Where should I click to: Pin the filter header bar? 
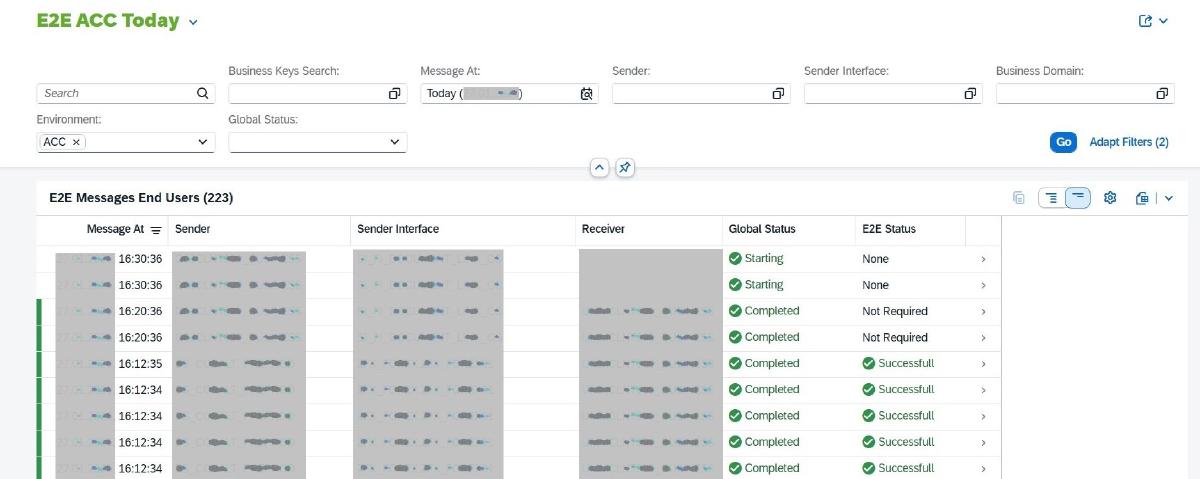coord(625,168)
